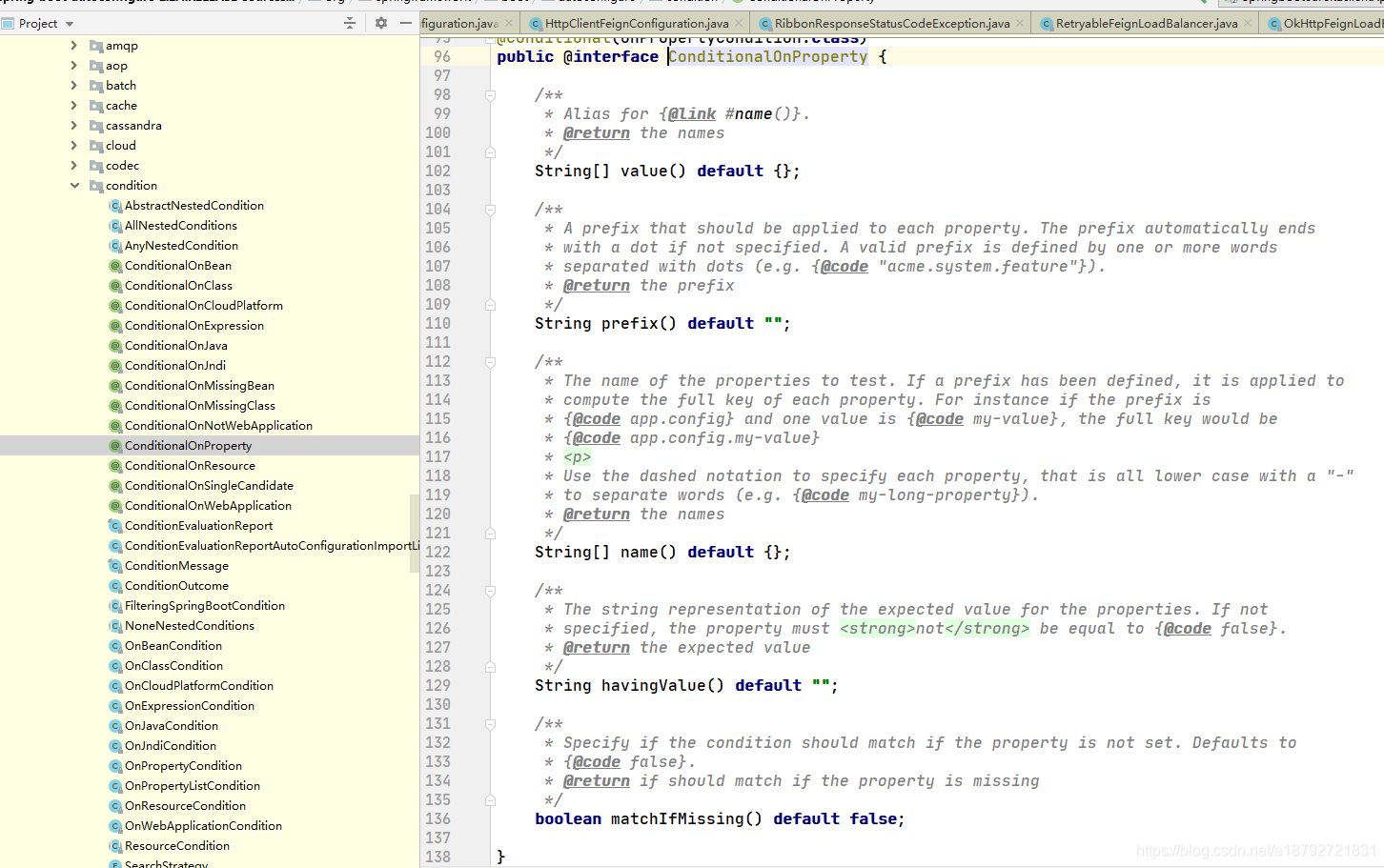The image size is (1384, 868).
Task: Open the Project panel gear settings
Action: tap(381, 23)
